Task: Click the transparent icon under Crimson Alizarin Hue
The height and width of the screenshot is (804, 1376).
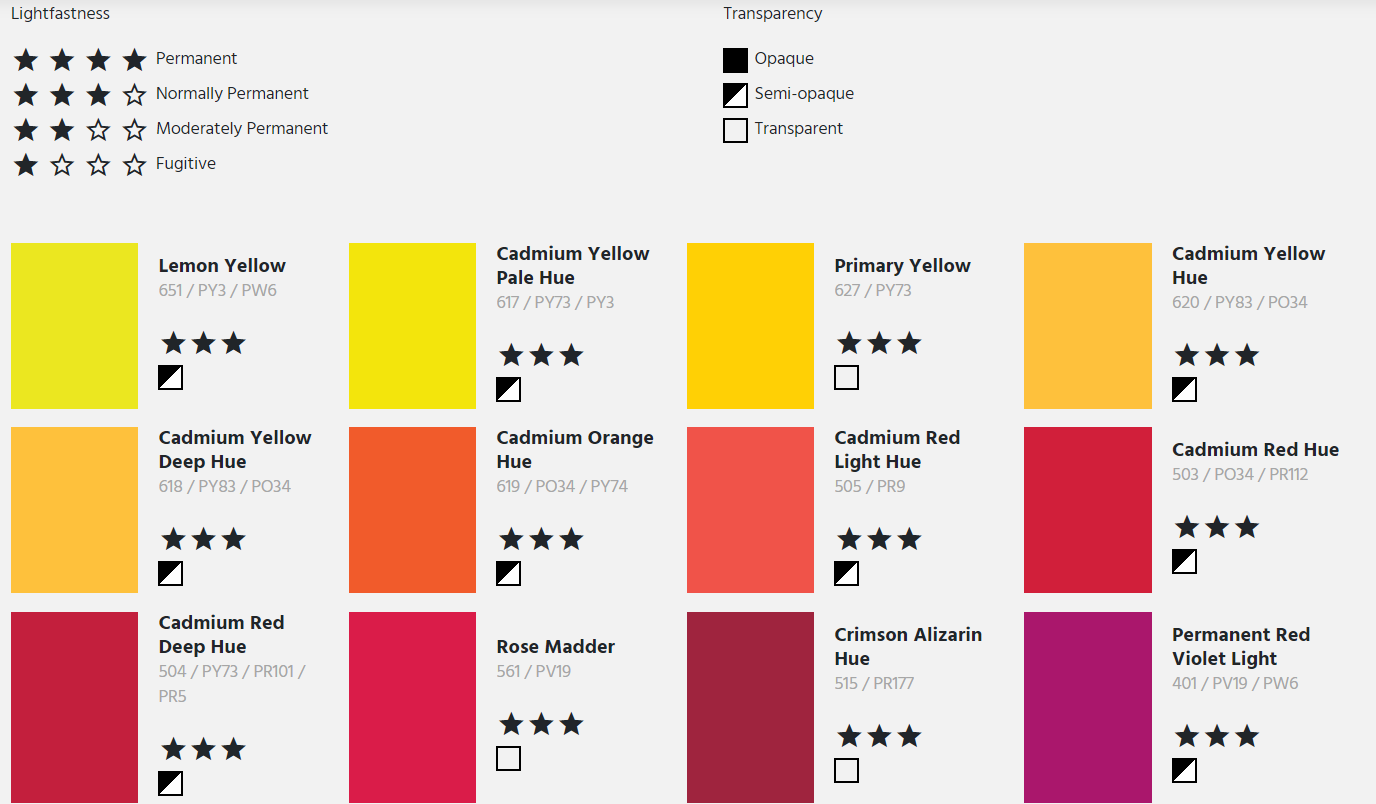Action: (x=846, y=770)
